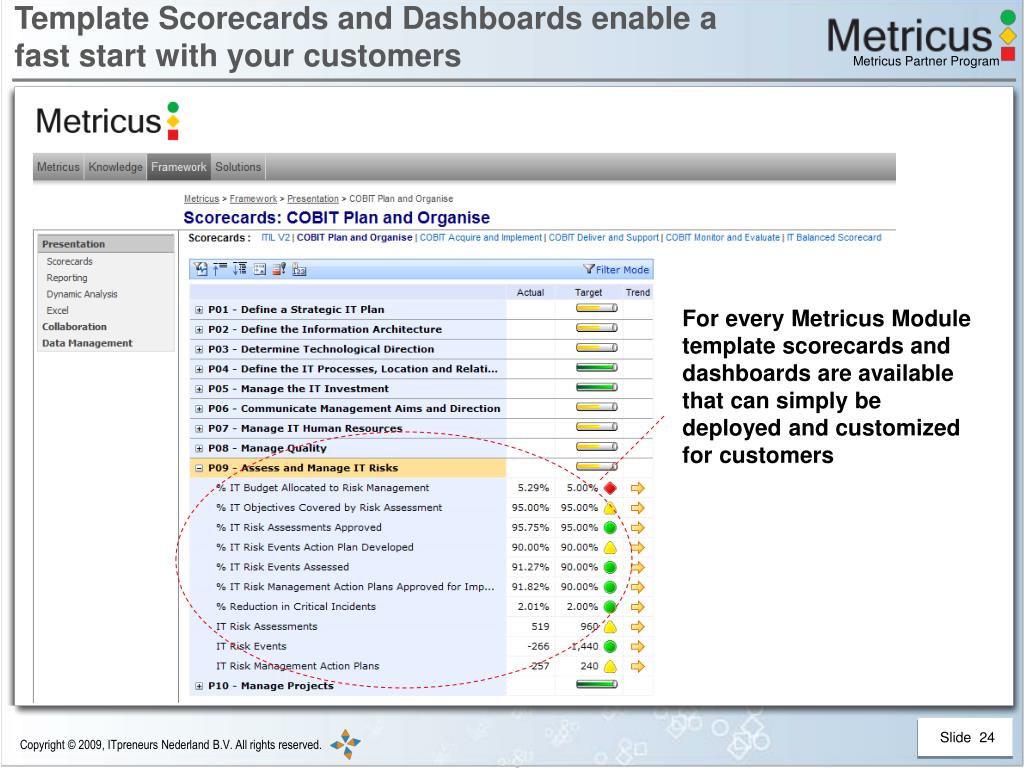Open Collaboration section in the sidebar
Screen dimensions: 1024x768
(74, 327)
